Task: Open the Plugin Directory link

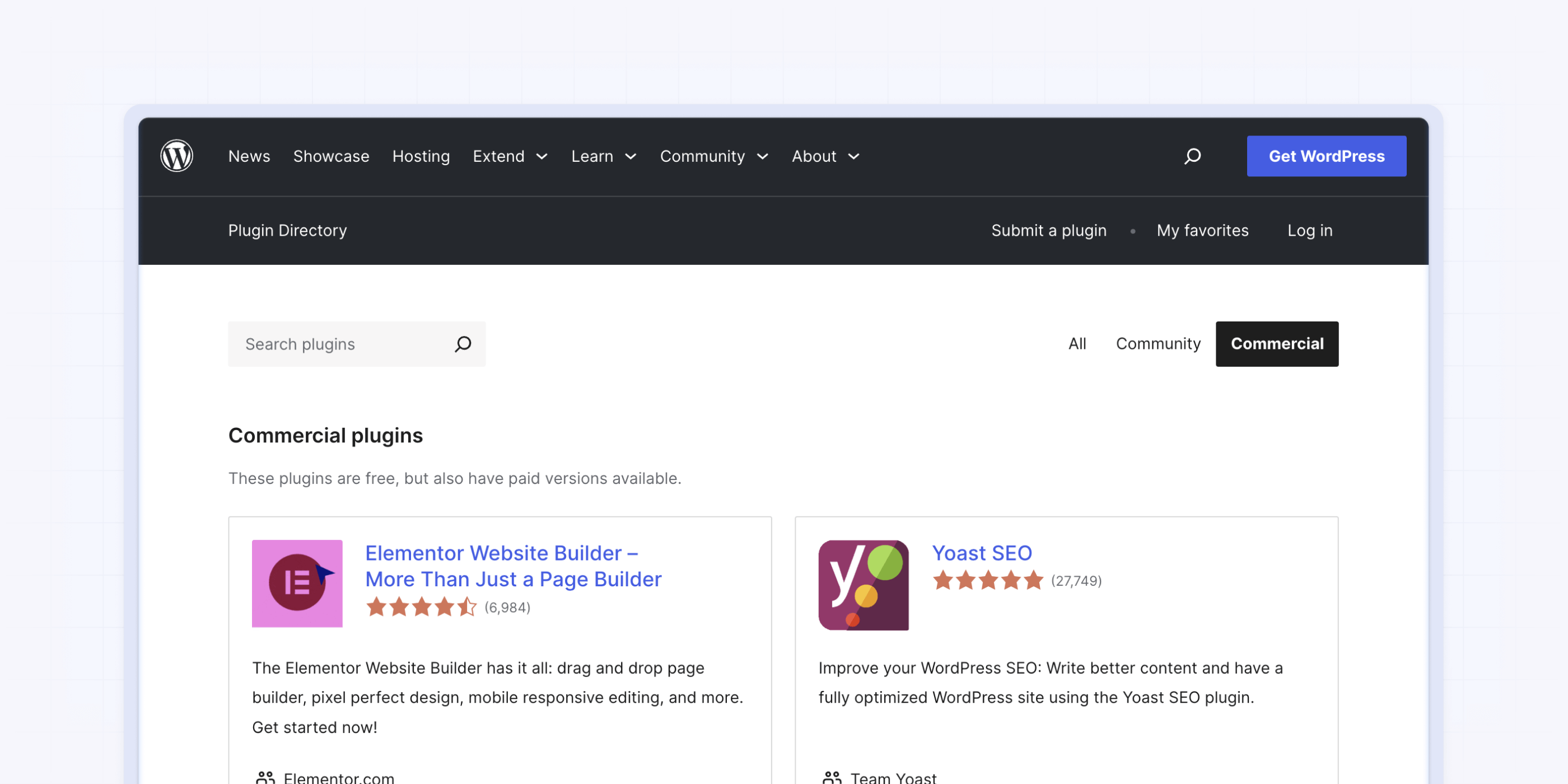Action: (287, 230)
